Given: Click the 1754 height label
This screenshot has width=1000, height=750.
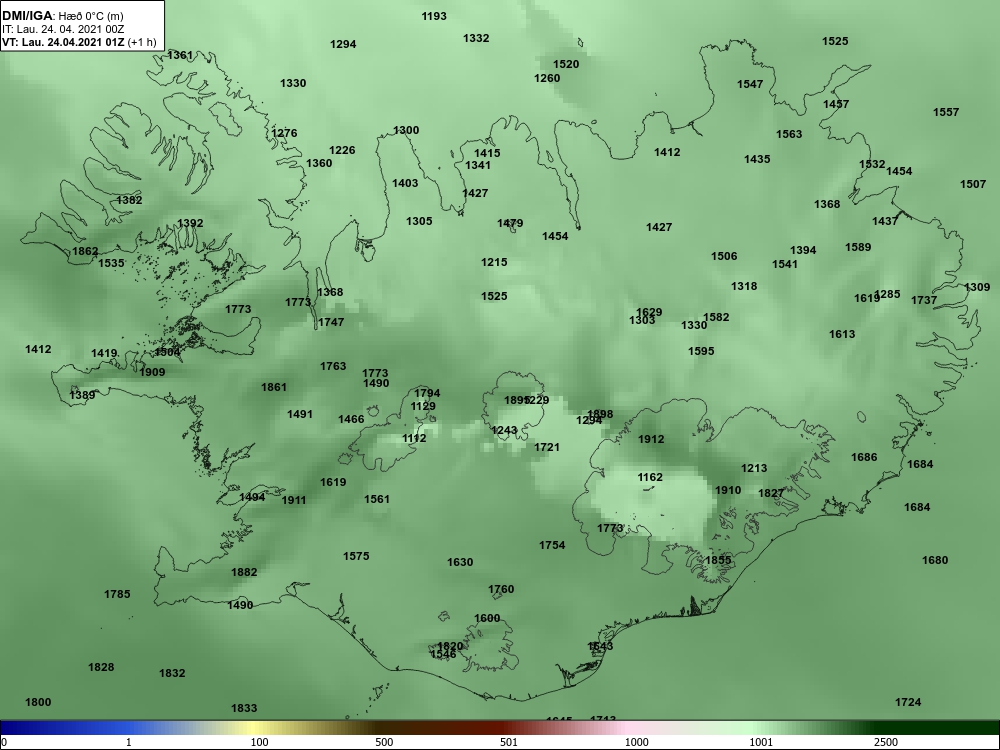Looking at the screenshot, I should pos(552,545).
